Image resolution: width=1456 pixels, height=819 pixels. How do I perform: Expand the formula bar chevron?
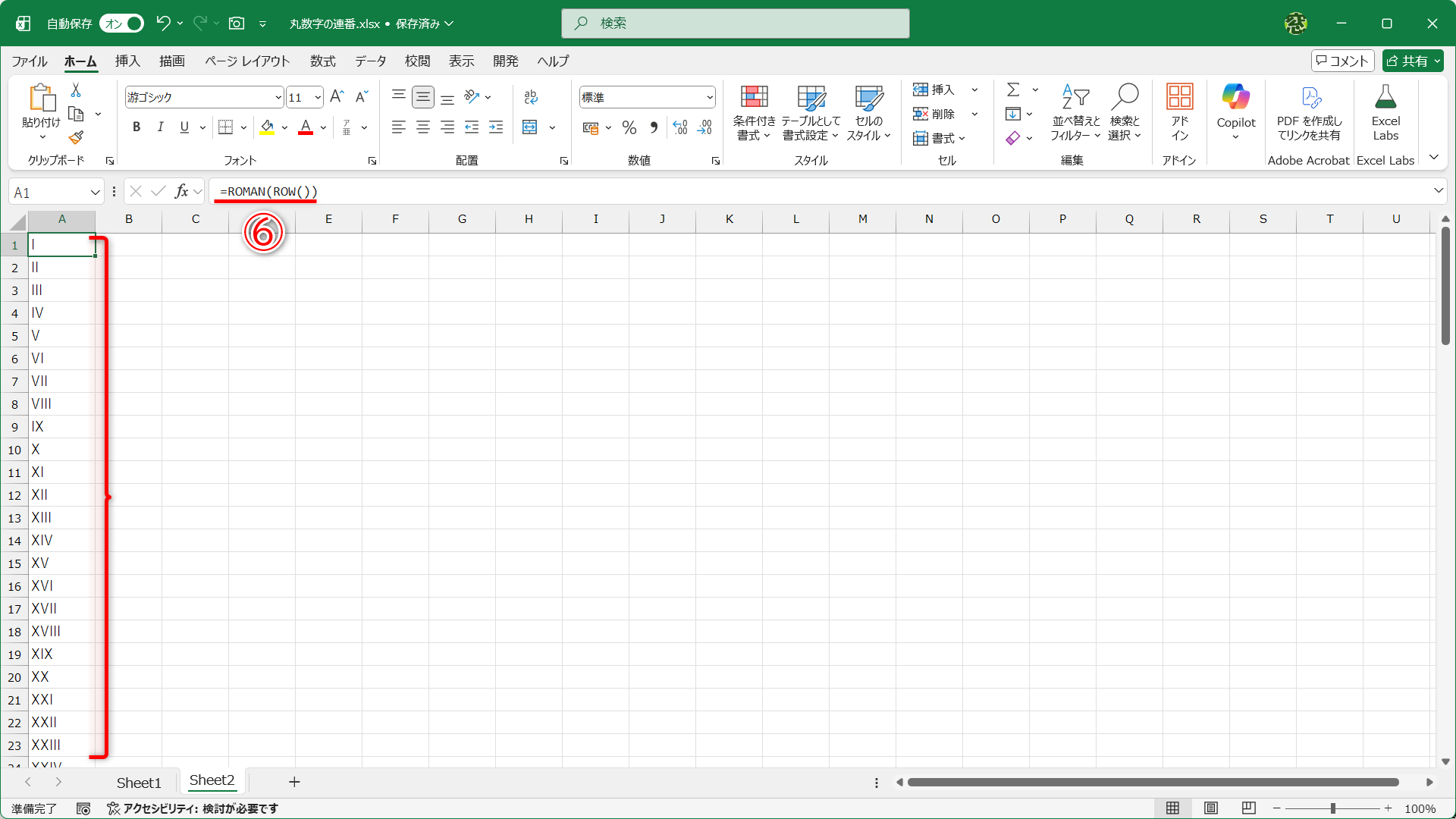click(x=1438, y=191)
